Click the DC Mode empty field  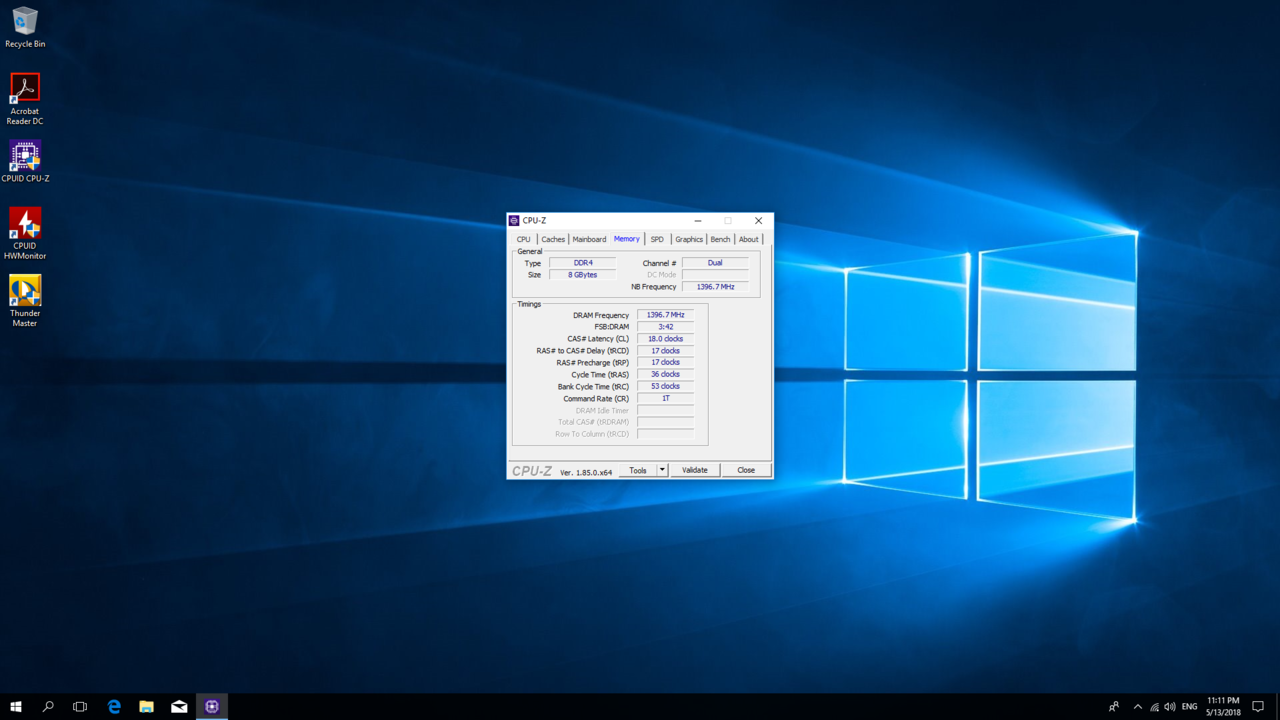coord(715,275)
